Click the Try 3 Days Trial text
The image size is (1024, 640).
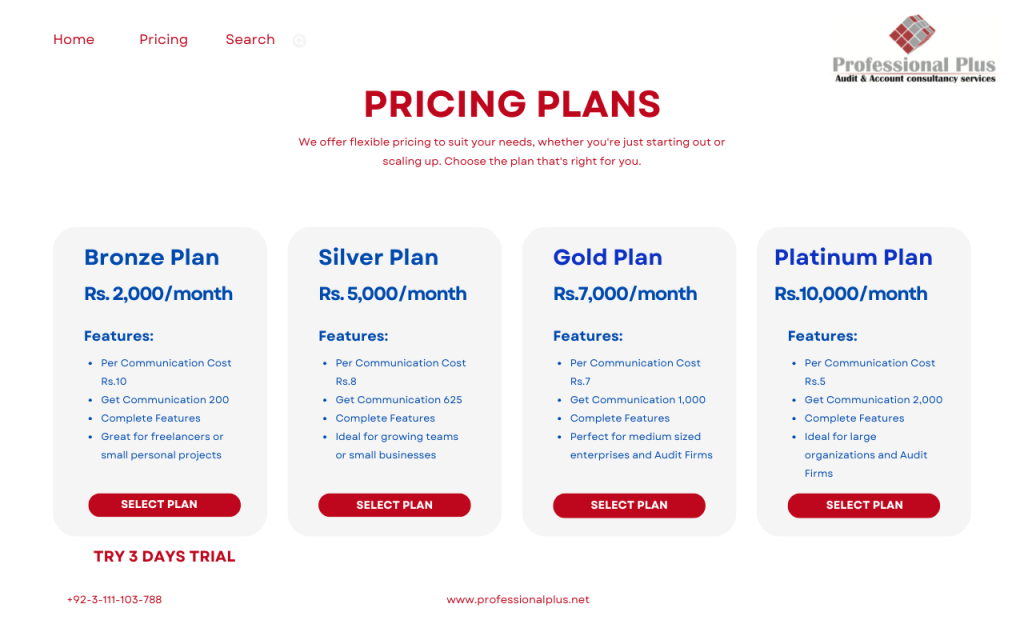click(x=165, y=556)
